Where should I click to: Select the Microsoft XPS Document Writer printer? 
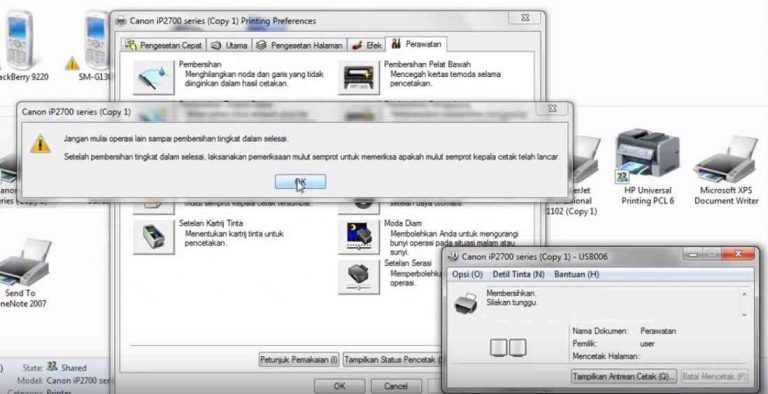pos(726,170)
